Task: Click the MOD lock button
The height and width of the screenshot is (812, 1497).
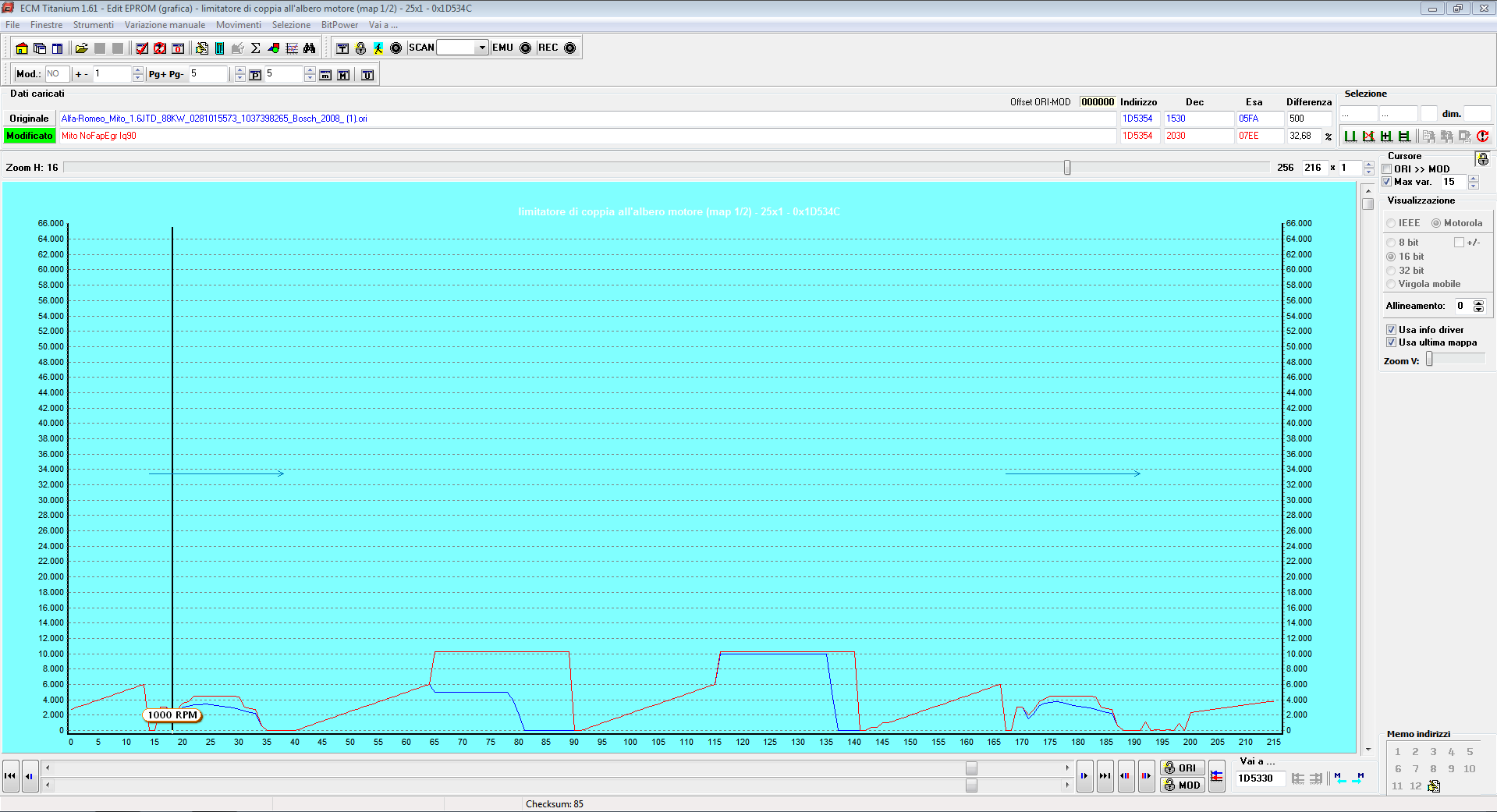Action: [x=1181, y=785]
